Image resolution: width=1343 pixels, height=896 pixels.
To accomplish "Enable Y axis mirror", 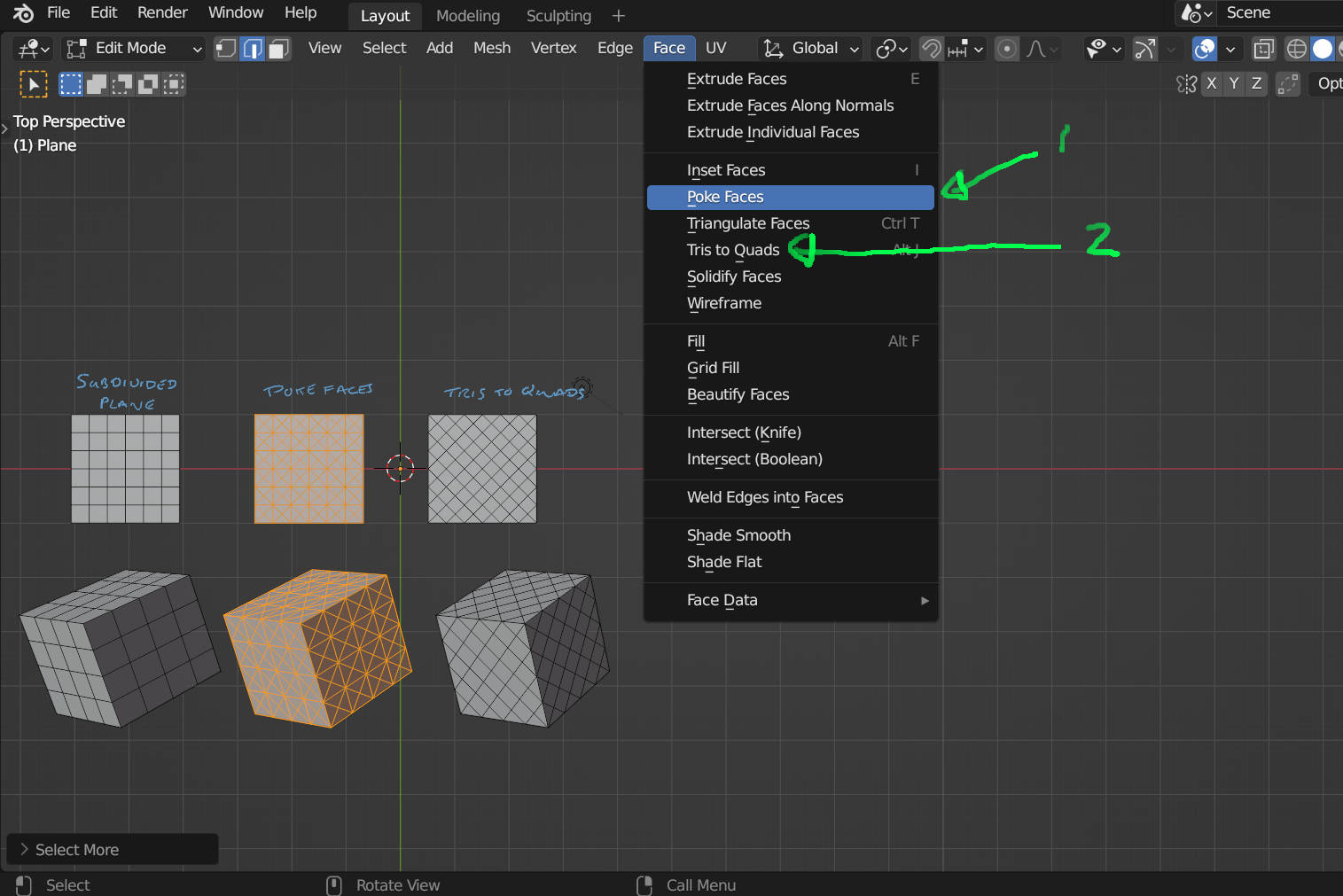I will click(x=1234, y=83).
